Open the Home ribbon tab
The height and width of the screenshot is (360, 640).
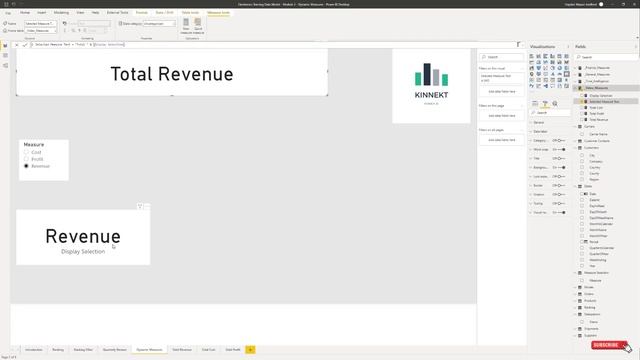coord(25,13)
